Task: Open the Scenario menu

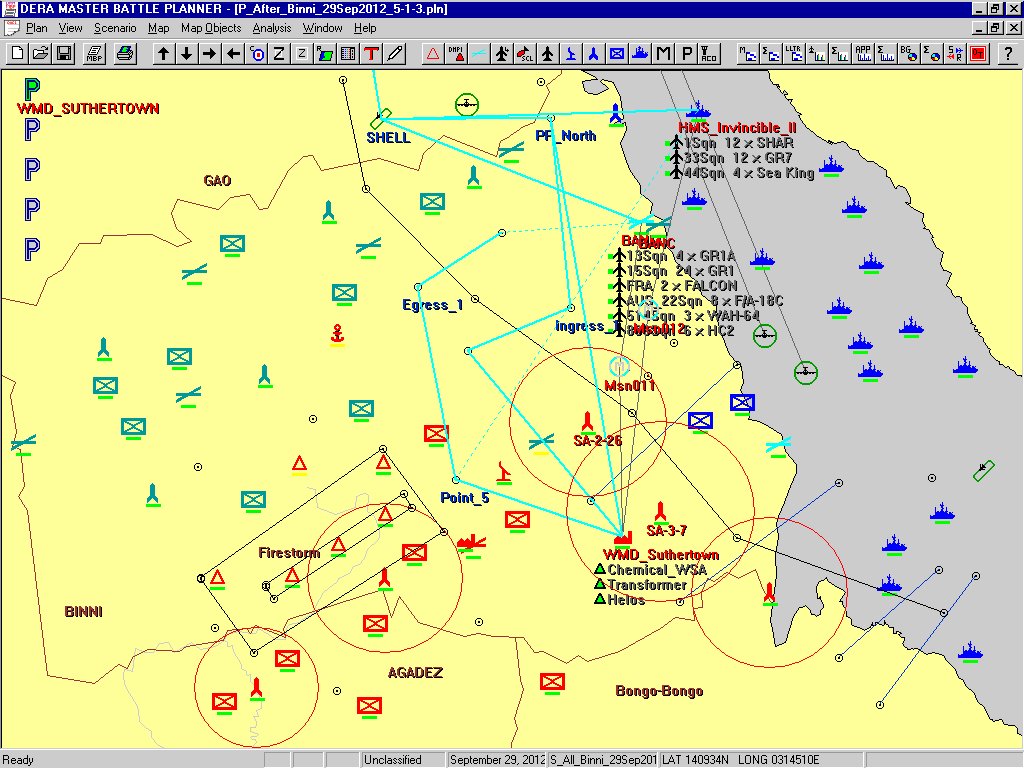Action: [115, 28]
